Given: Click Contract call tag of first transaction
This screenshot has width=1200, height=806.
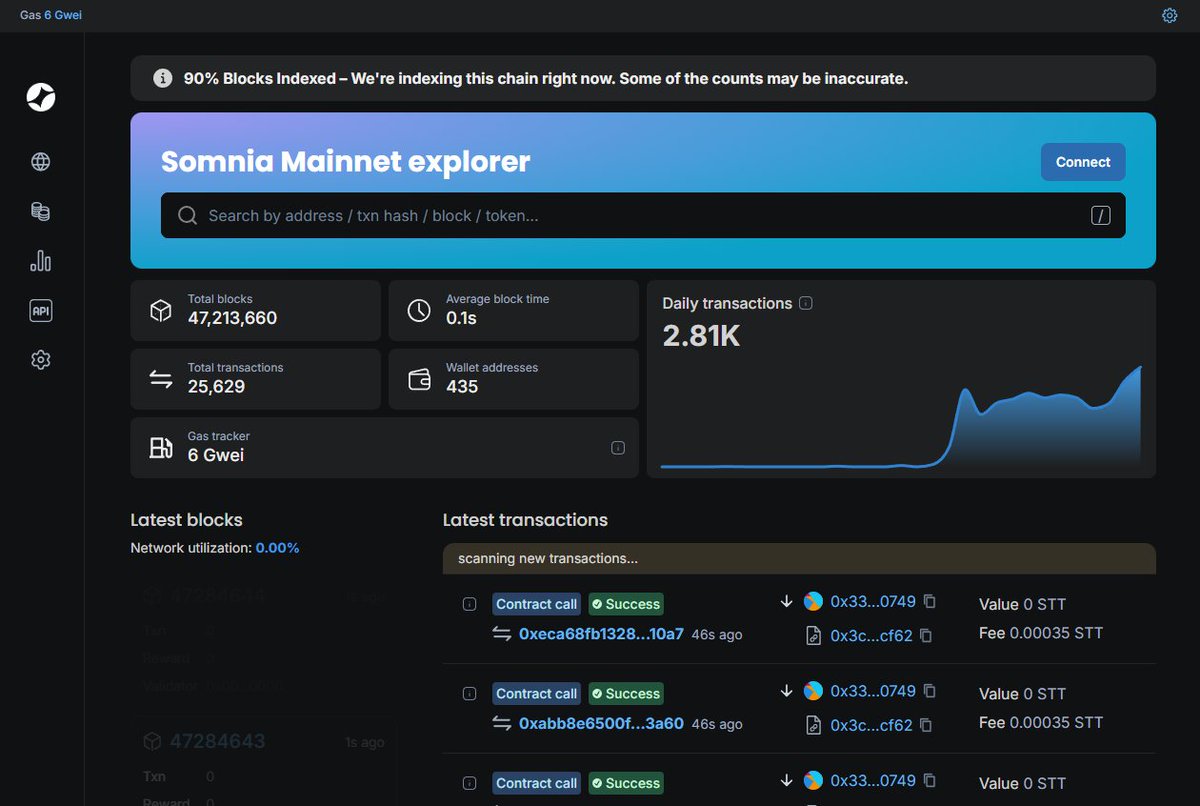Looking at the screenshot, I should pyautogui.click(x=537, y=604).
